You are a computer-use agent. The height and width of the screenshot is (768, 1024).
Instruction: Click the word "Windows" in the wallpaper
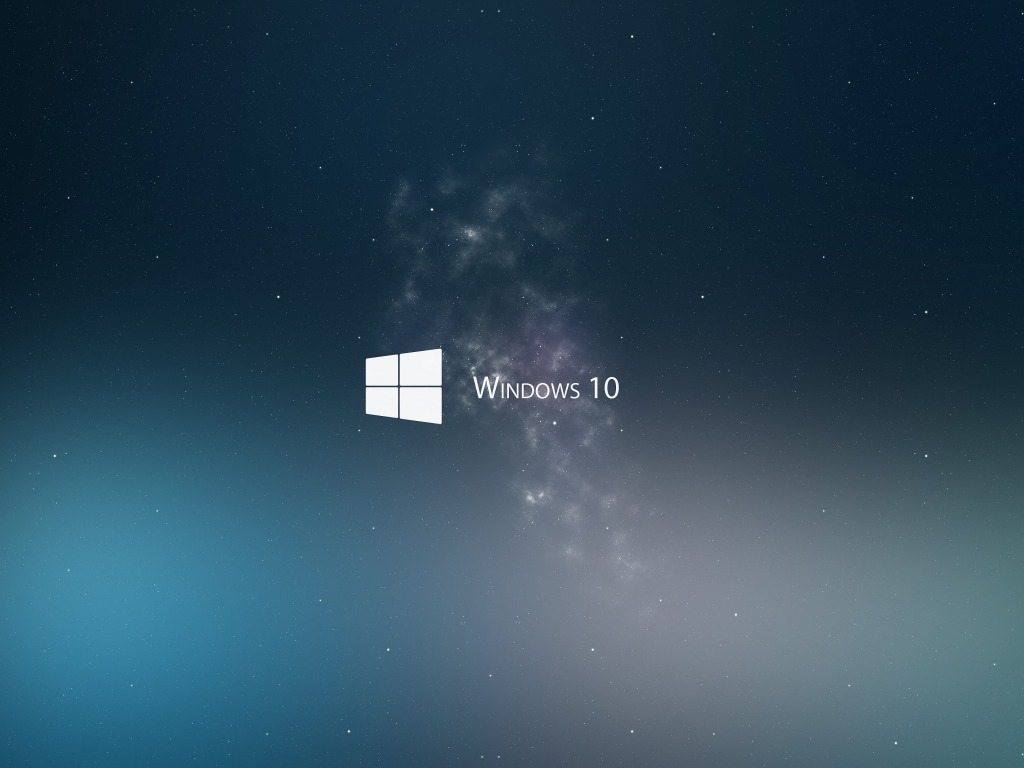tap(526, 388)
